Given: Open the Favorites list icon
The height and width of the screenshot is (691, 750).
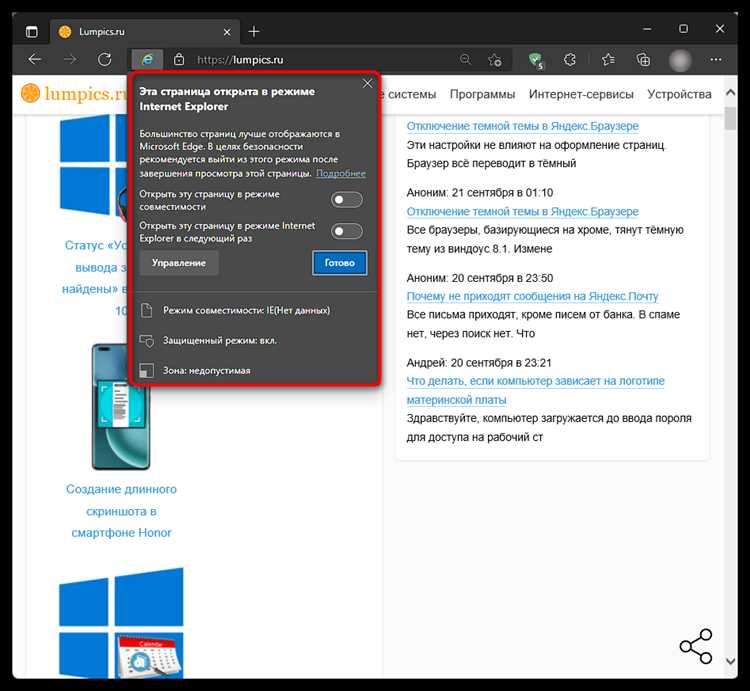Looking at the screenshot, I should (x=608, y=60).
